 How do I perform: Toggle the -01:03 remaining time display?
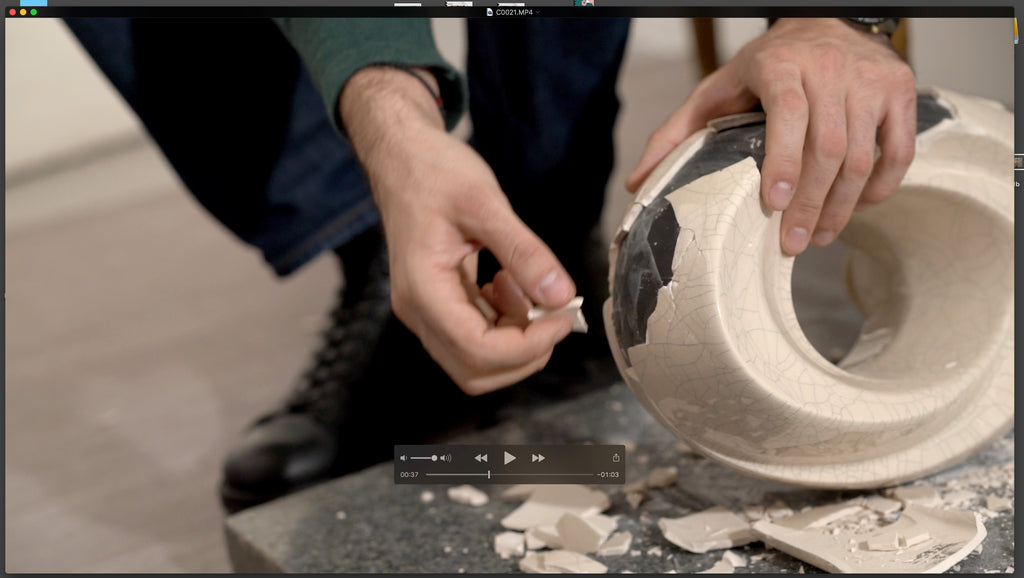(608, 474)
